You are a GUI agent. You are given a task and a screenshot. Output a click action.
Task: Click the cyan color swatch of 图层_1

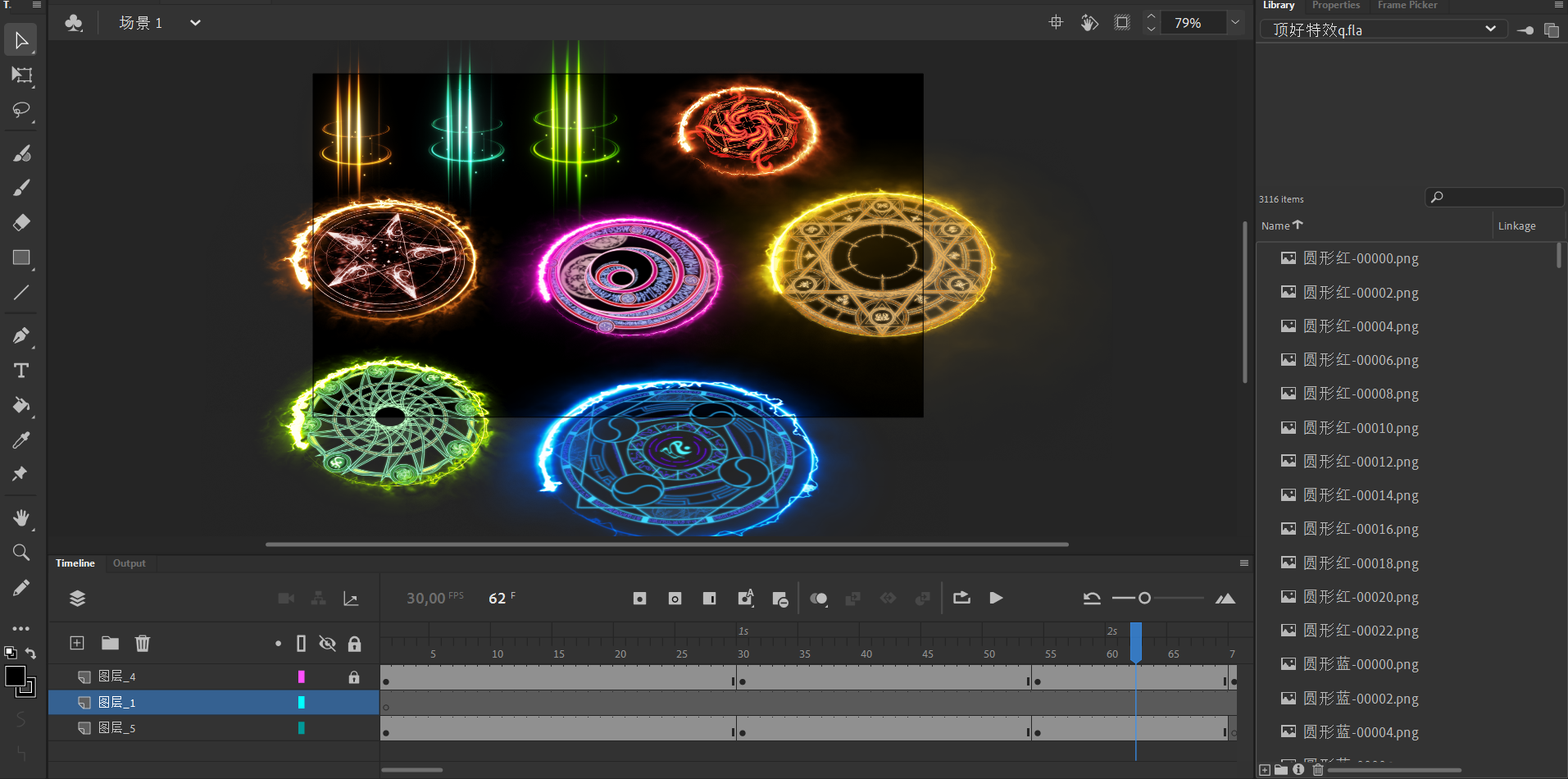coord(302,703)
